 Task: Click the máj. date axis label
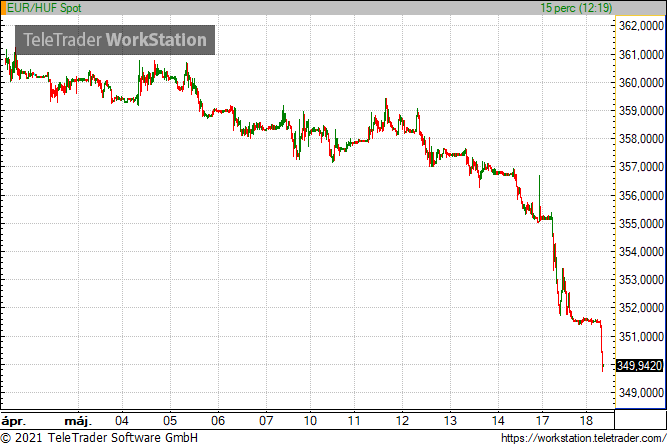(78, 421)
